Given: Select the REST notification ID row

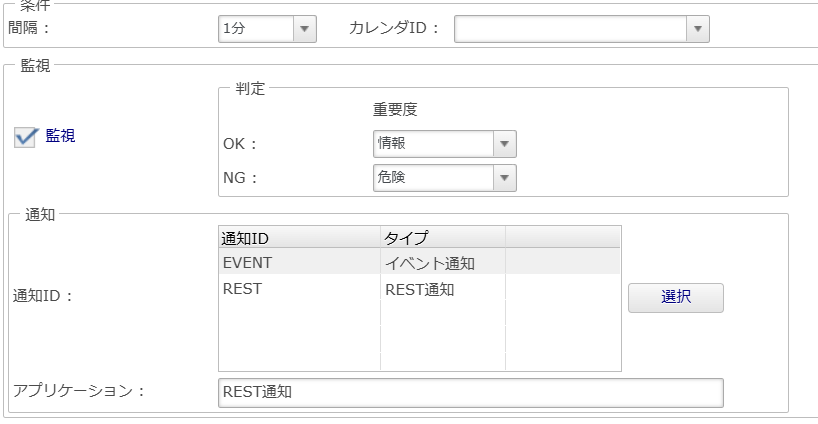Looking at the screenshot, I should [x=299, y=290].
